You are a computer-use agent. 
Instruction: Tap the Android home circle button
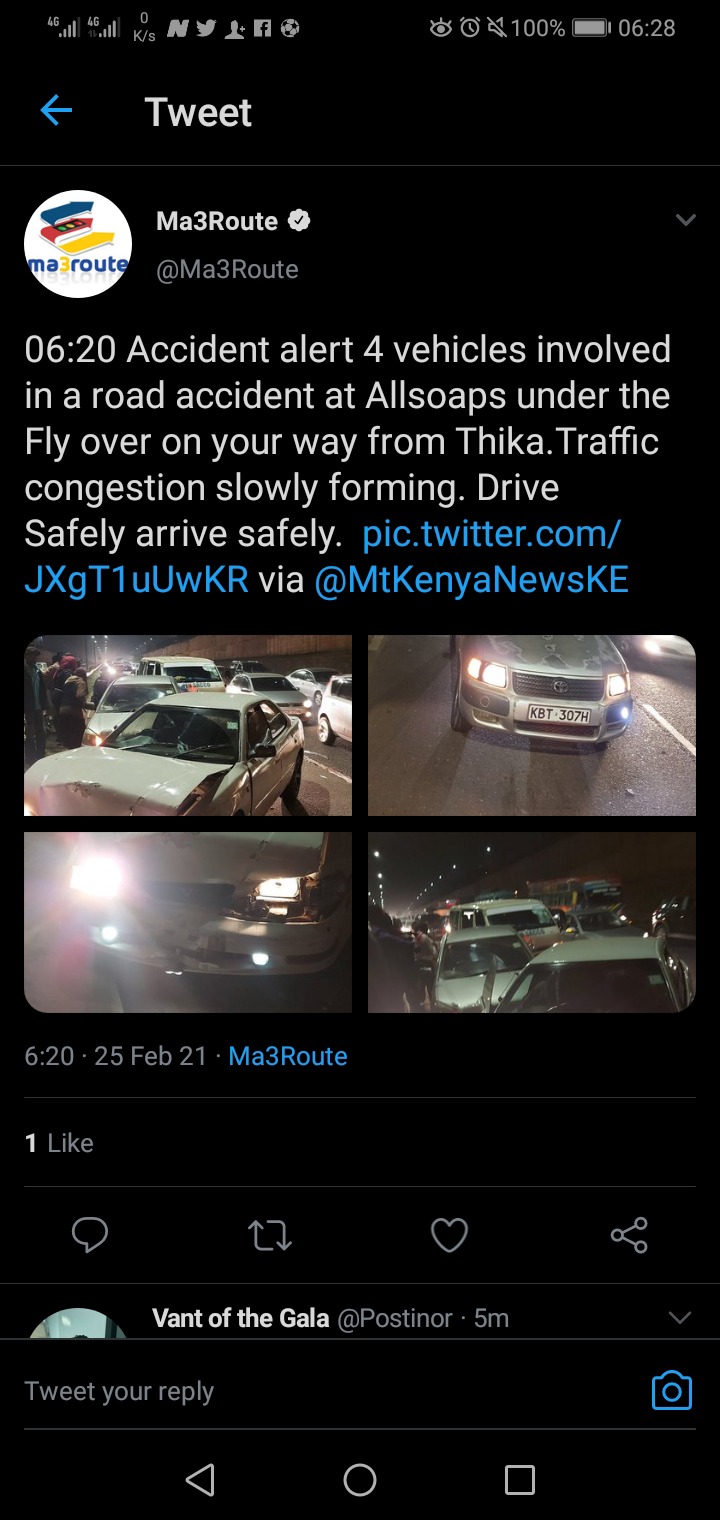point(360,1480)
